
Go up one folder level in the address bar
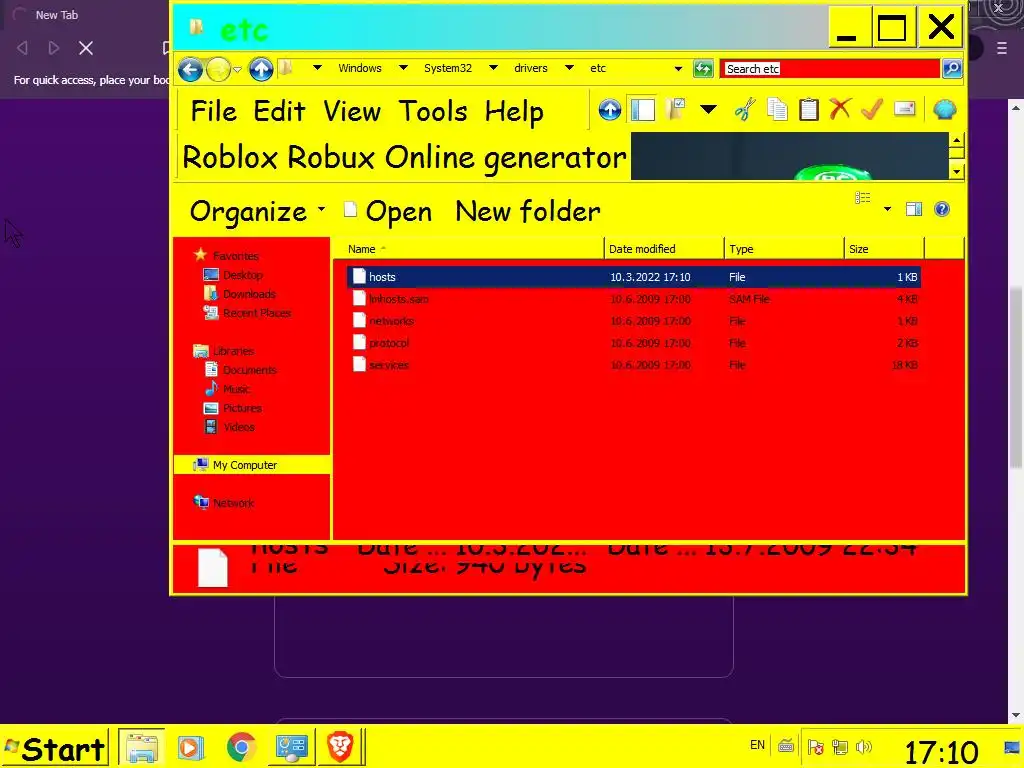pos(261,69)
